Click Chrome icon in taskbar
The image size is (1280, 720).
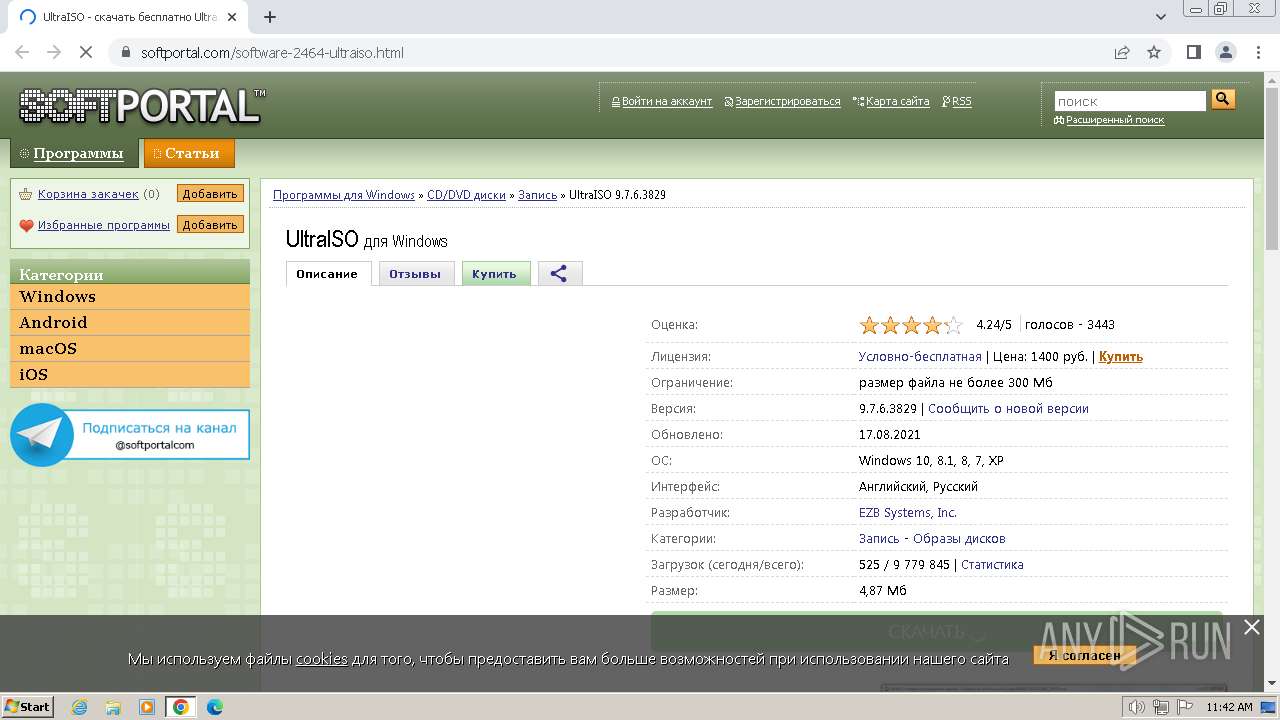(x=181, y=707)
